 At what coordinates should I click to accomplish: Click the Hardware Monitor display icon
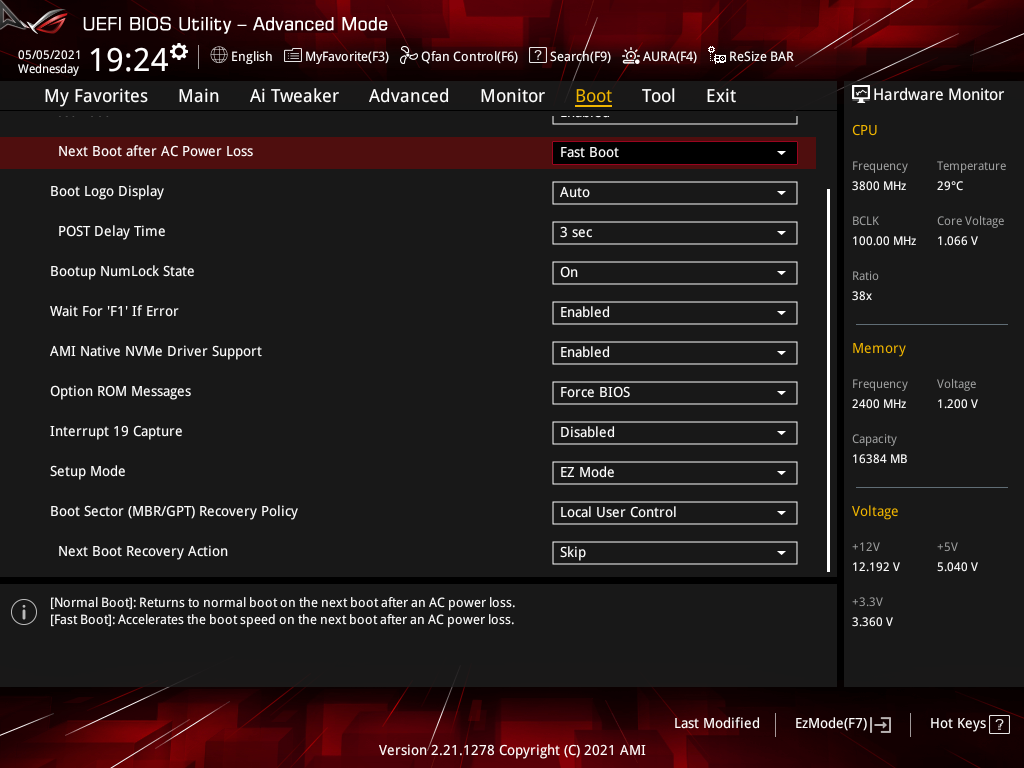(x=861, y=95)
